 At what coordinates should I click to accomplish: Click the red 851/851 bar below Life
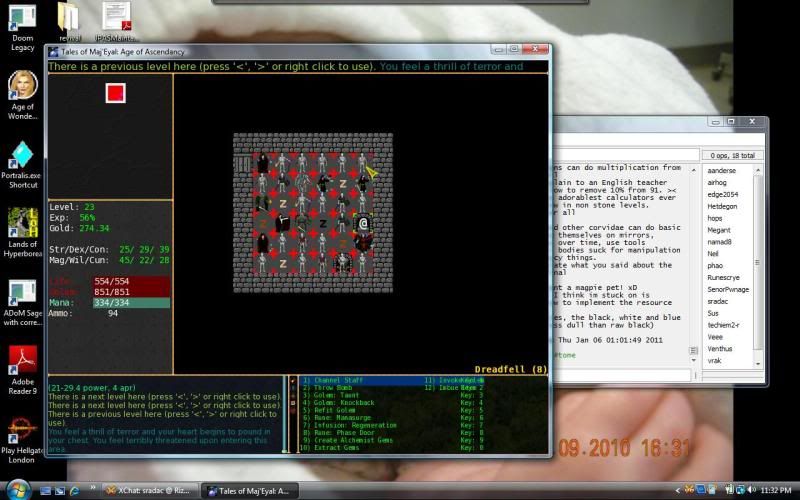pyautogui.click(x=131, y=292)
